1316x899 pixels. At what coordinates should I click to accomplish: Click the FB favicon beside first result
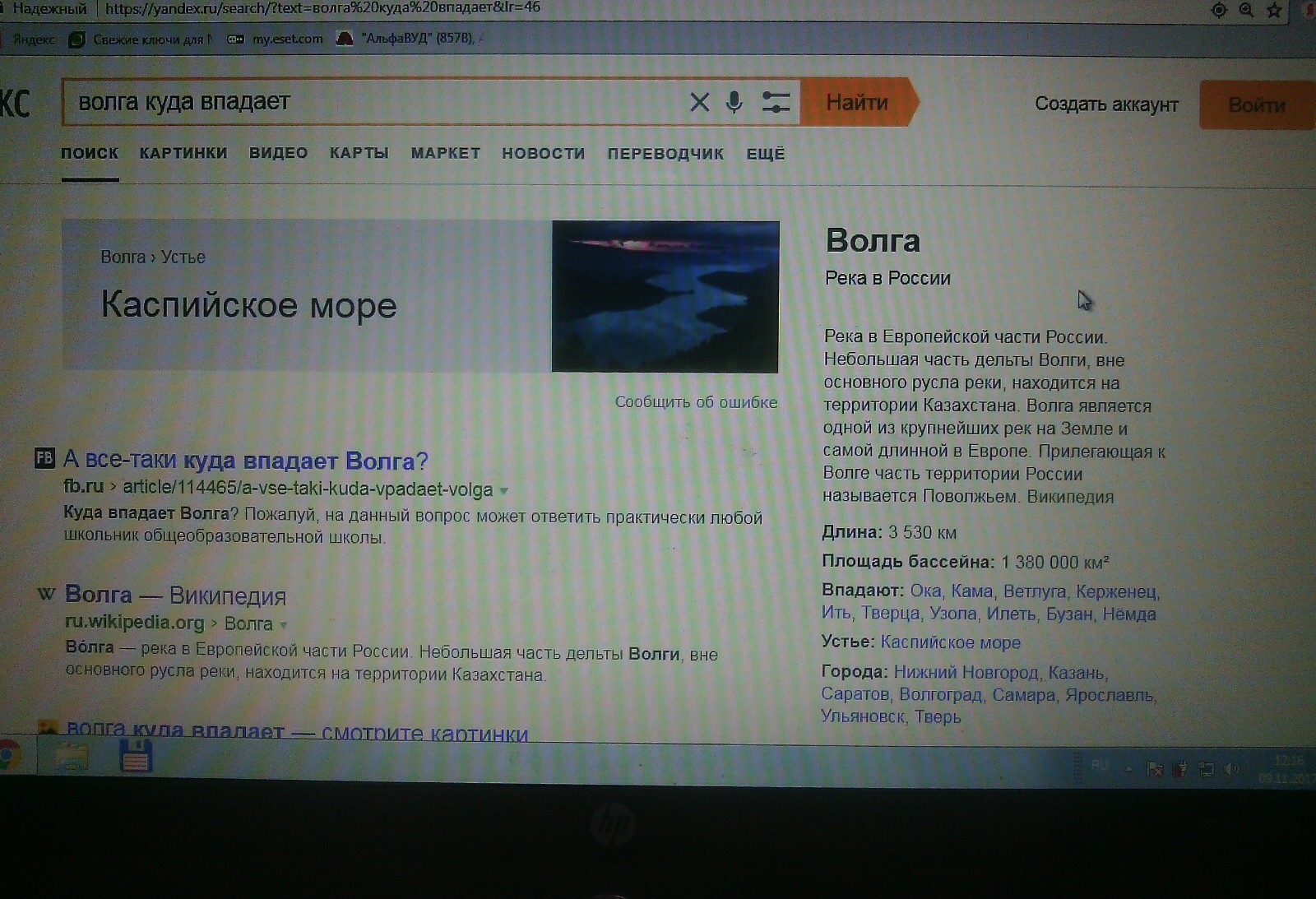tap(44, 458)
